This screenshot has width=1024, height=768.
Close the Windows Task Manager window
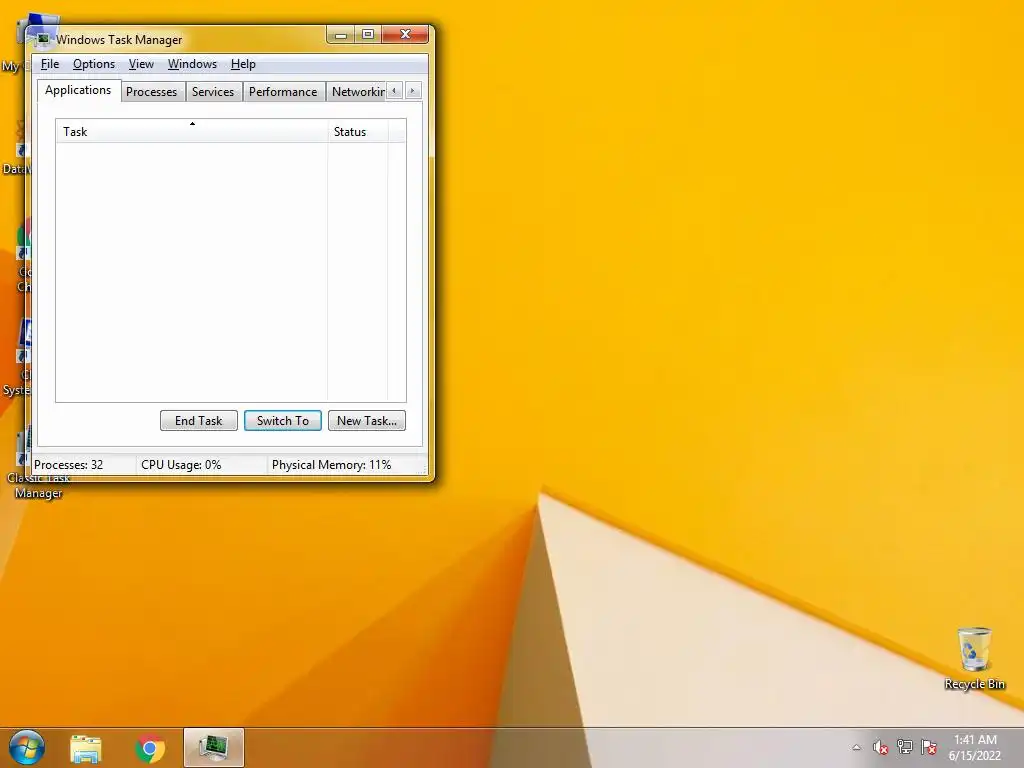pyautogui.click(x=405, y=35)
